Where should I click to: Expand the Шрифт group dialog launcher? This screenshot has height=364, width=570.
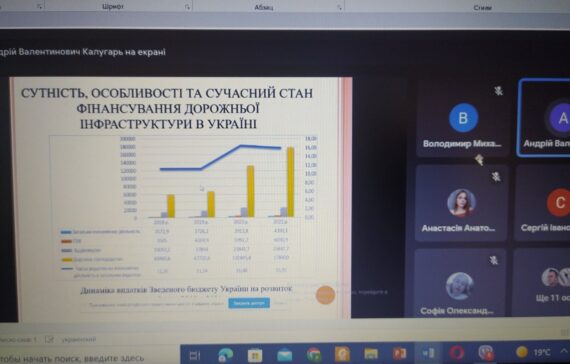pos(187,7)
